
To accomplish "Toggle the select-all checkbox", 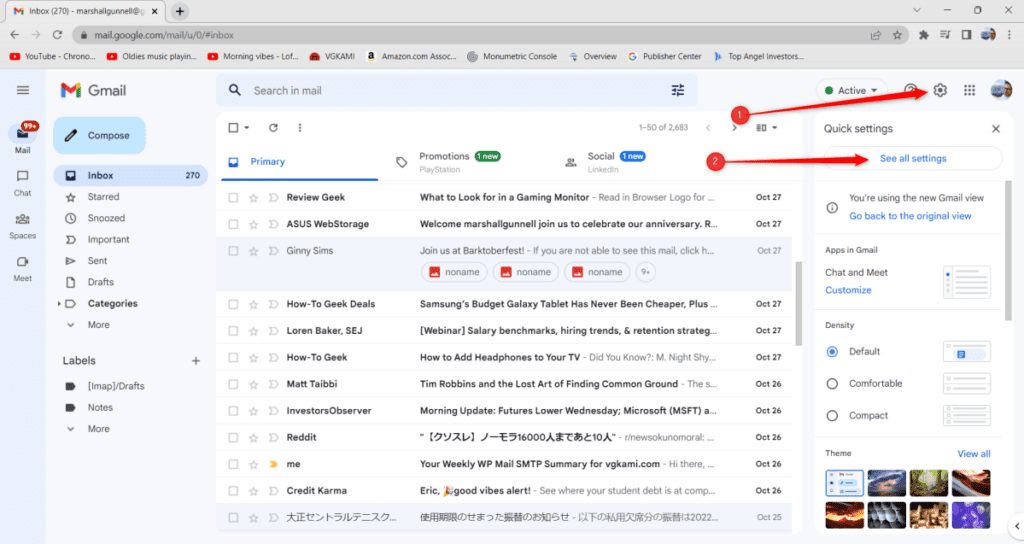I will point(233,127).
